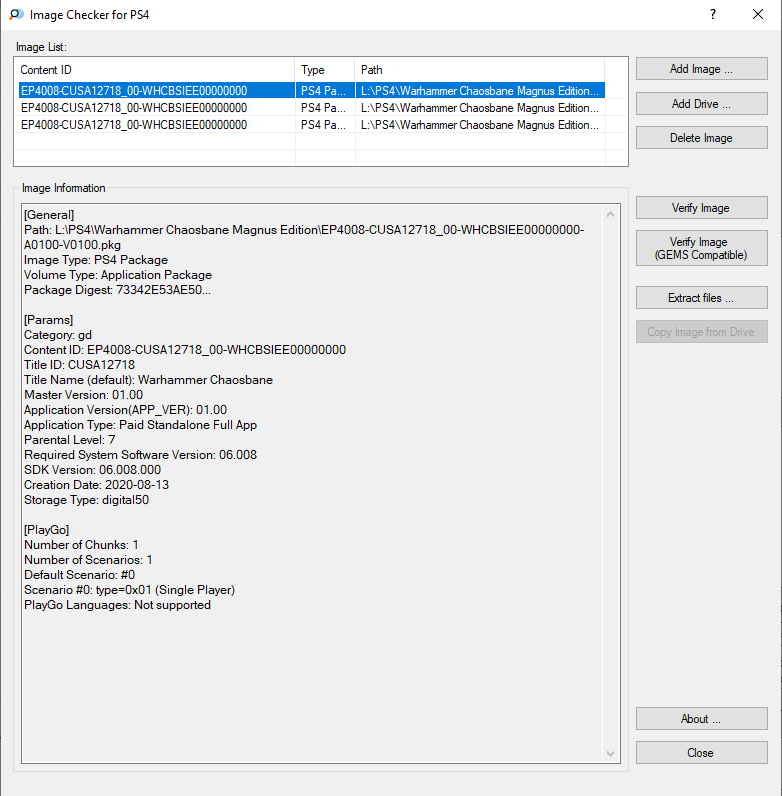
Task: Click the Delete Image button
Action: 701,138
